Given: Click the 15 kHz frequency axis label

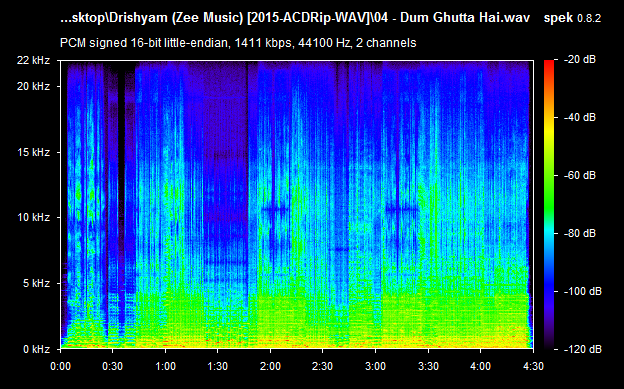Looking at the screenshot, I should pos(33,152).
